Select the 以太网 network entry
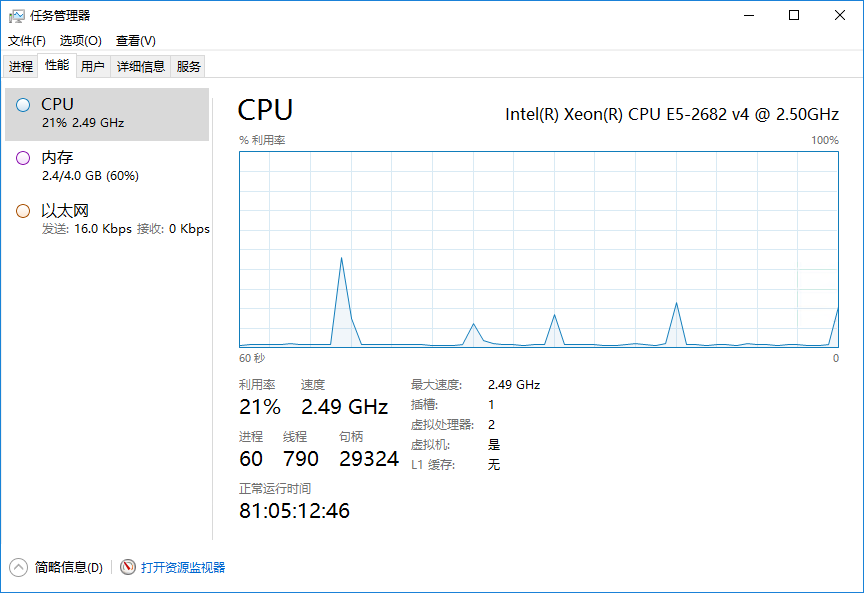Viewport: 864px width, 593px height. 107,220
